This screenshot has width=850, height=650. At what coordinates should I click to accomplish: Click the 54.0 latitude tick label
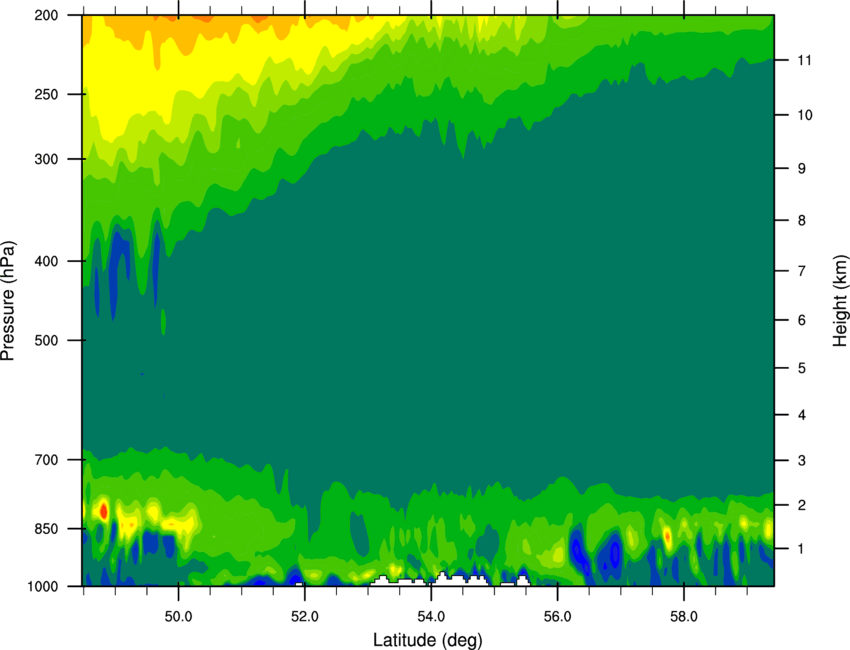coord(432,617)
